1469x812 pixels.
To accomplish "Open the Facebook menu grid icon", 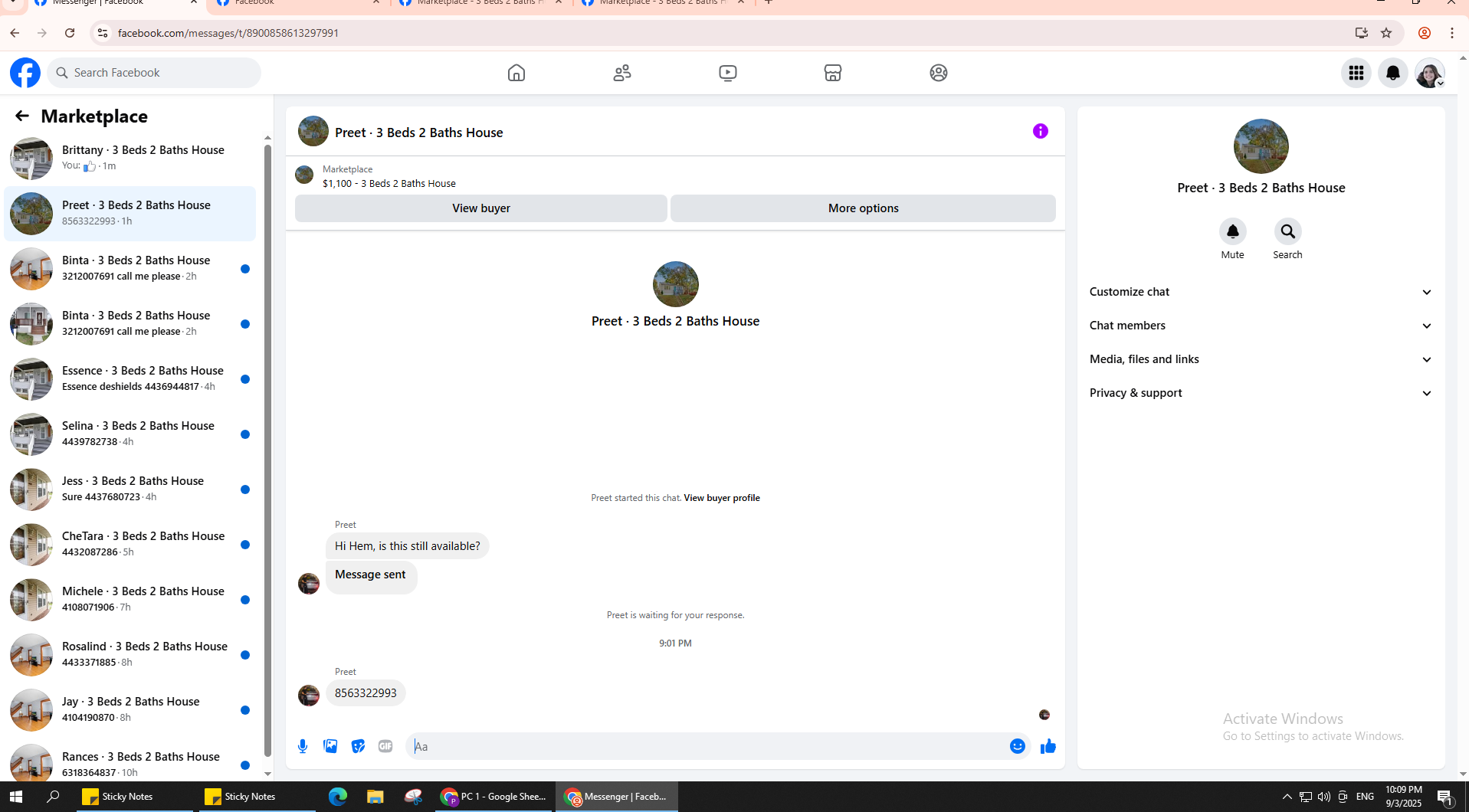I will [1356, 73].
